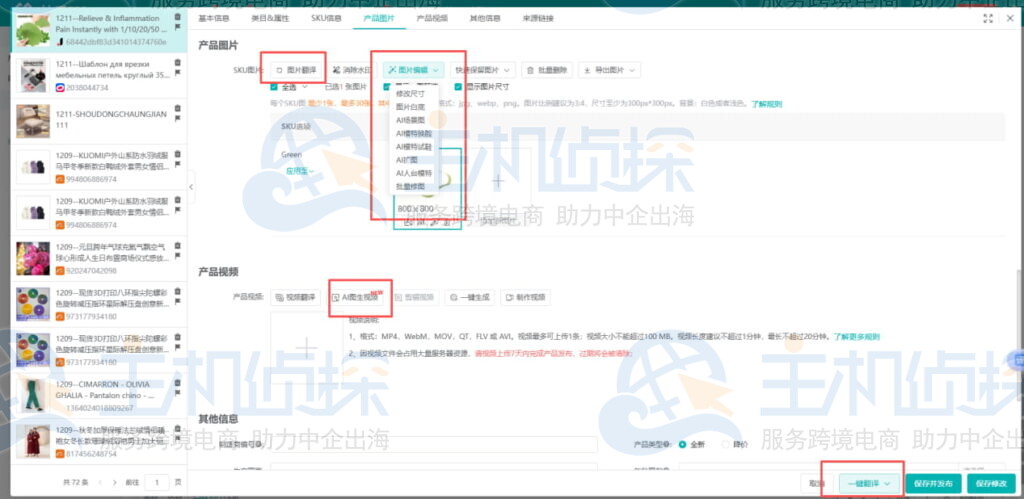Open 了解规则 link in image hint
This screenshot has height=499, width=1024.
[766, 103]
